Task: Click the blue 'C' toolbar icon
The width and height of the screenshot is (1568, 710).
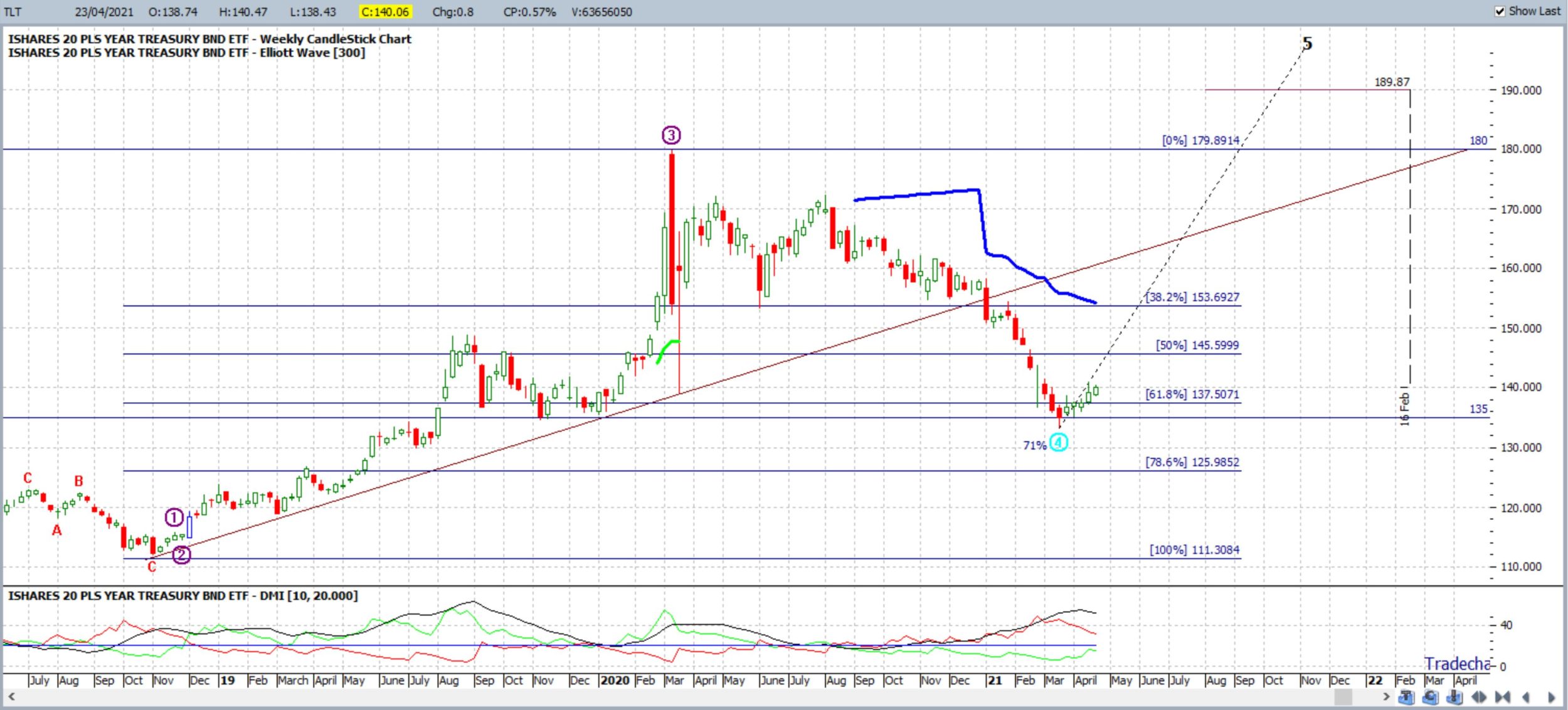Action: tap(1431, 697)
